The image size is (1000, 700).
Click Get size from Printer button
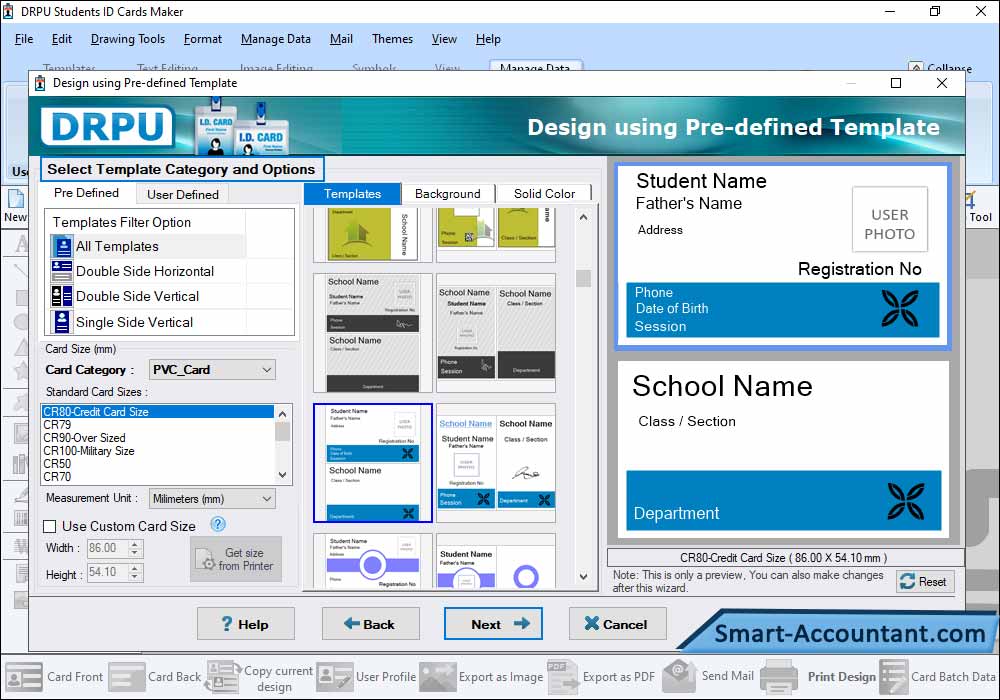[236, 559]
